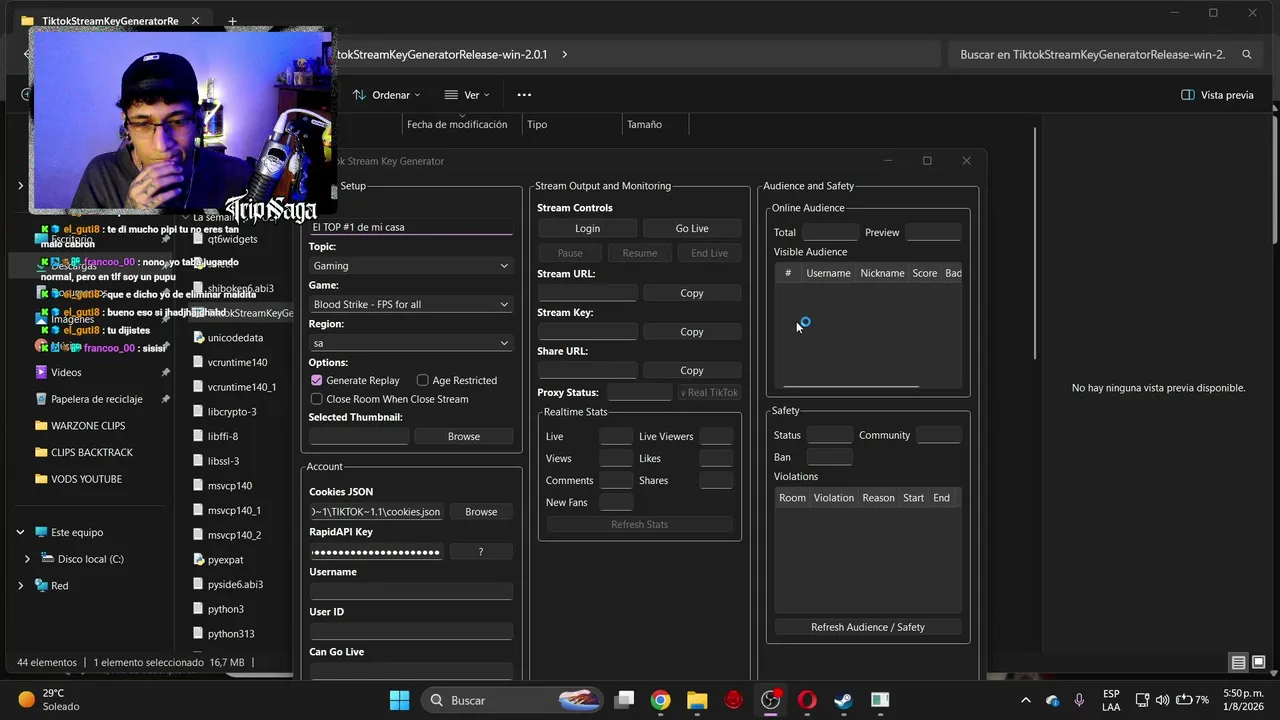Click the Nickname column header
1280x720 pixels.
pyautogui.click(x=882, y=273)
